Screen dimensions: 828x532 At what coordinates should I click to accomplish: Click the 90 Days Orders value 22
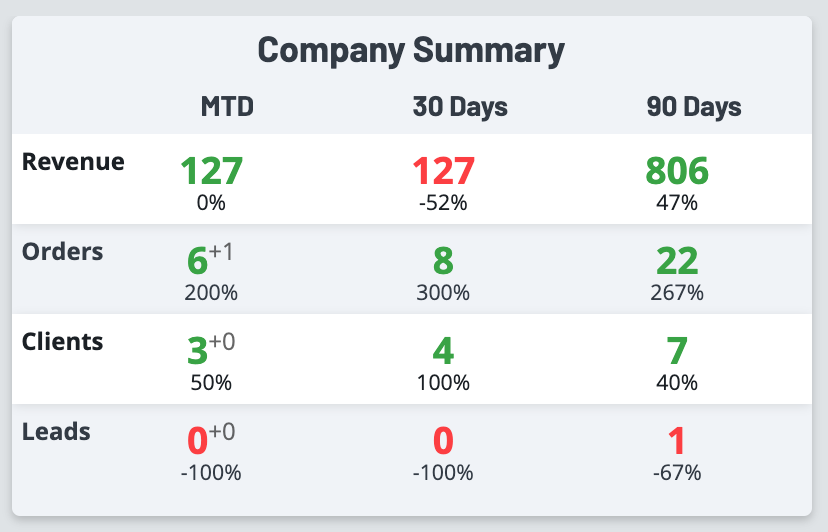[x=677, y=261]
